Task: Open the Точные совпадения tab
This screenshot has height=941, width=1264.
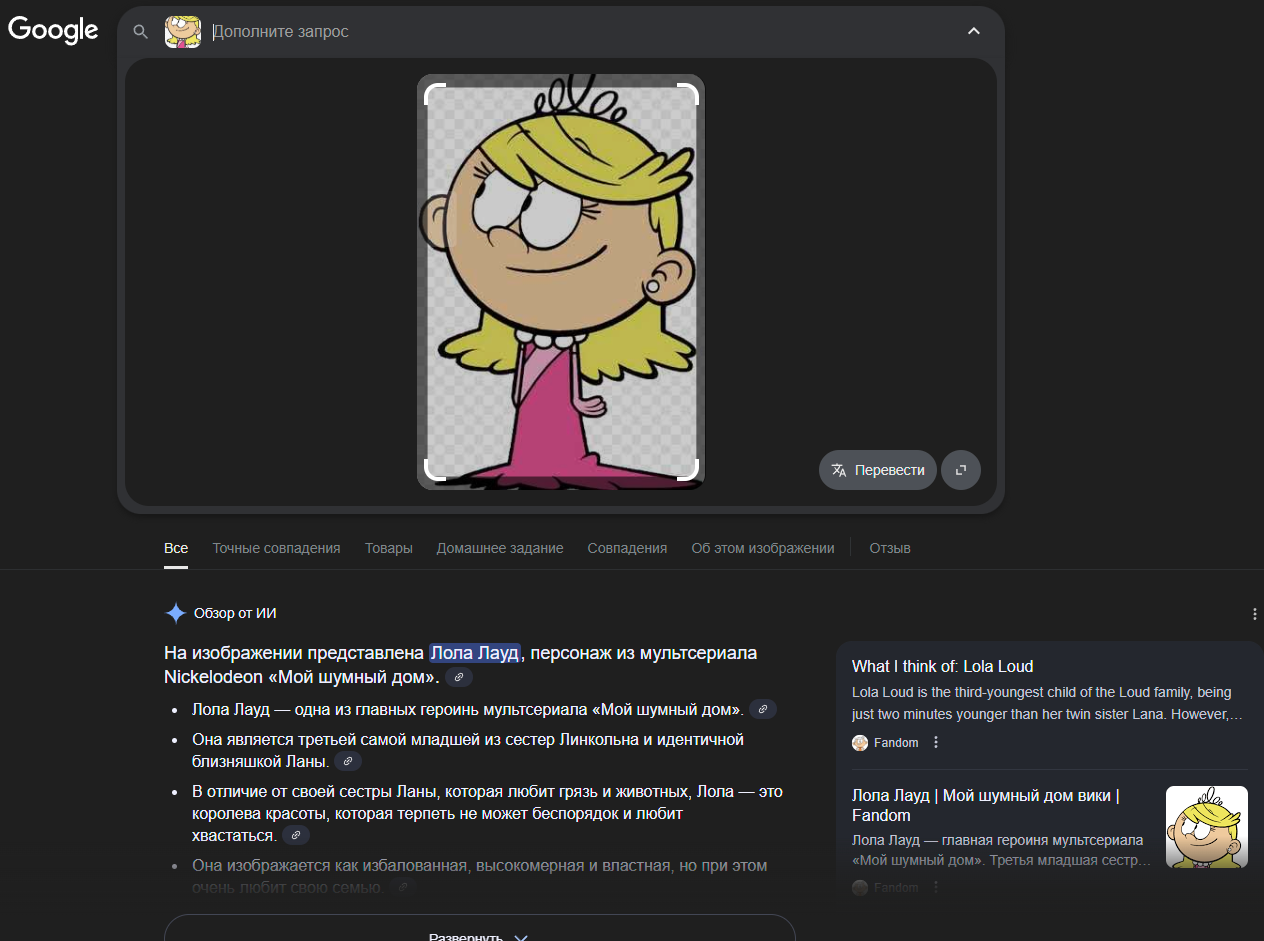Action: [x=276, y=548]
